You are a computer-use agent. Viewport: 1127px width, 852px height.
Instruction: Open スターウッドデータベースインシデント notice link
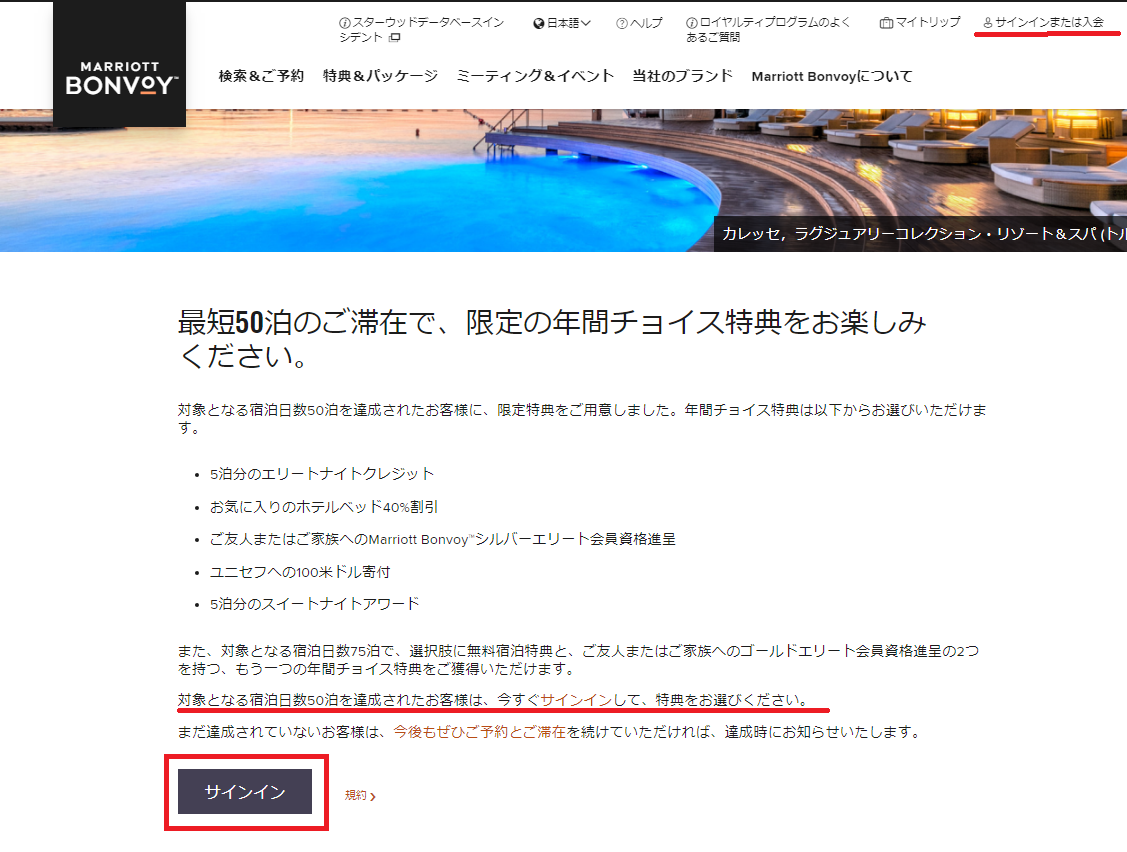(422, 29)
